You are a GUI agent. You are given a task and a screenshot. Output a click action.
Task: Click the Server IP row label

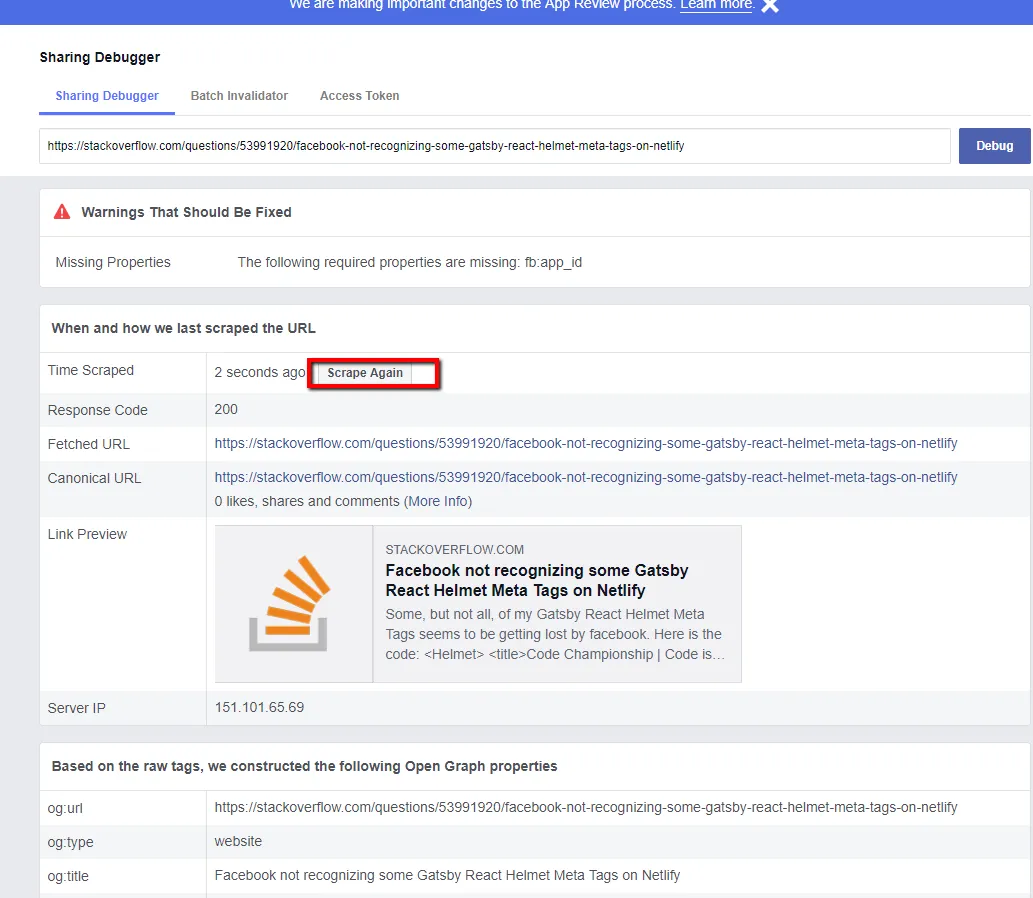[76, 708]
